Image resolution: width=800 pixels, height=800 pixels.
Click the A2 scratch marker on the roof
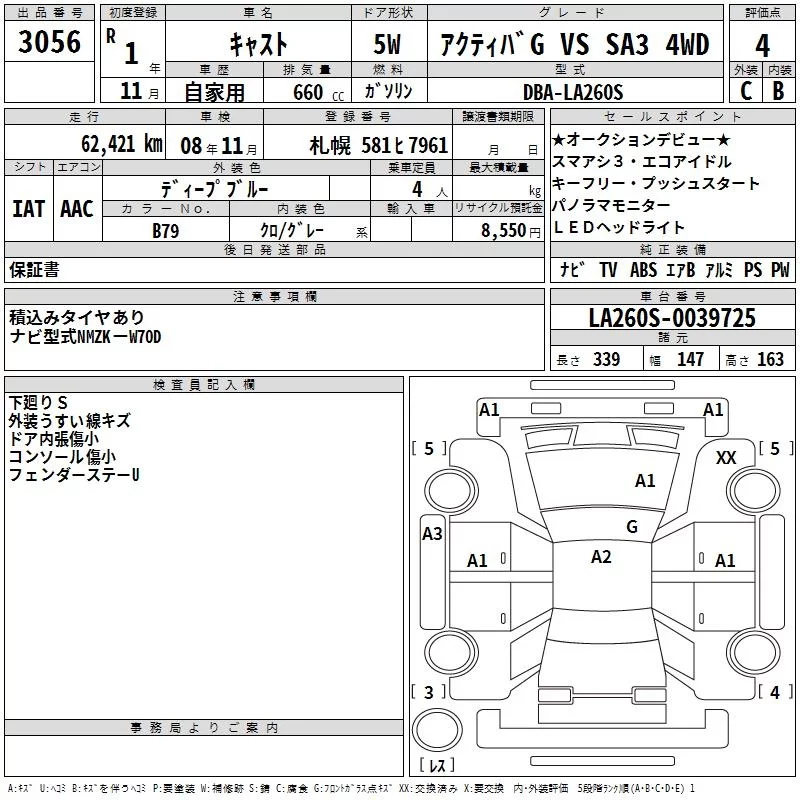[601, 557]
